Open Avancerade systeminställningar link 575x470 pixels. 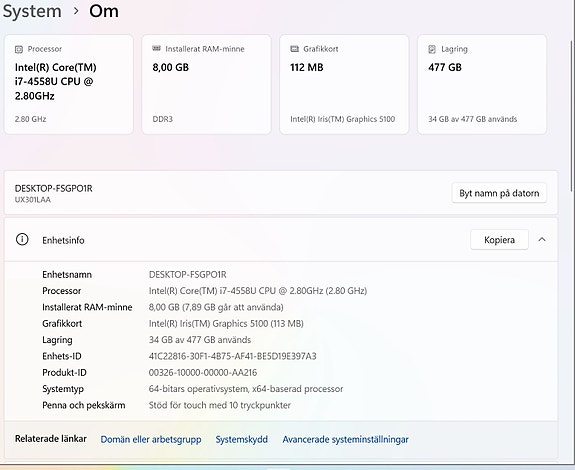click(345, 439)
